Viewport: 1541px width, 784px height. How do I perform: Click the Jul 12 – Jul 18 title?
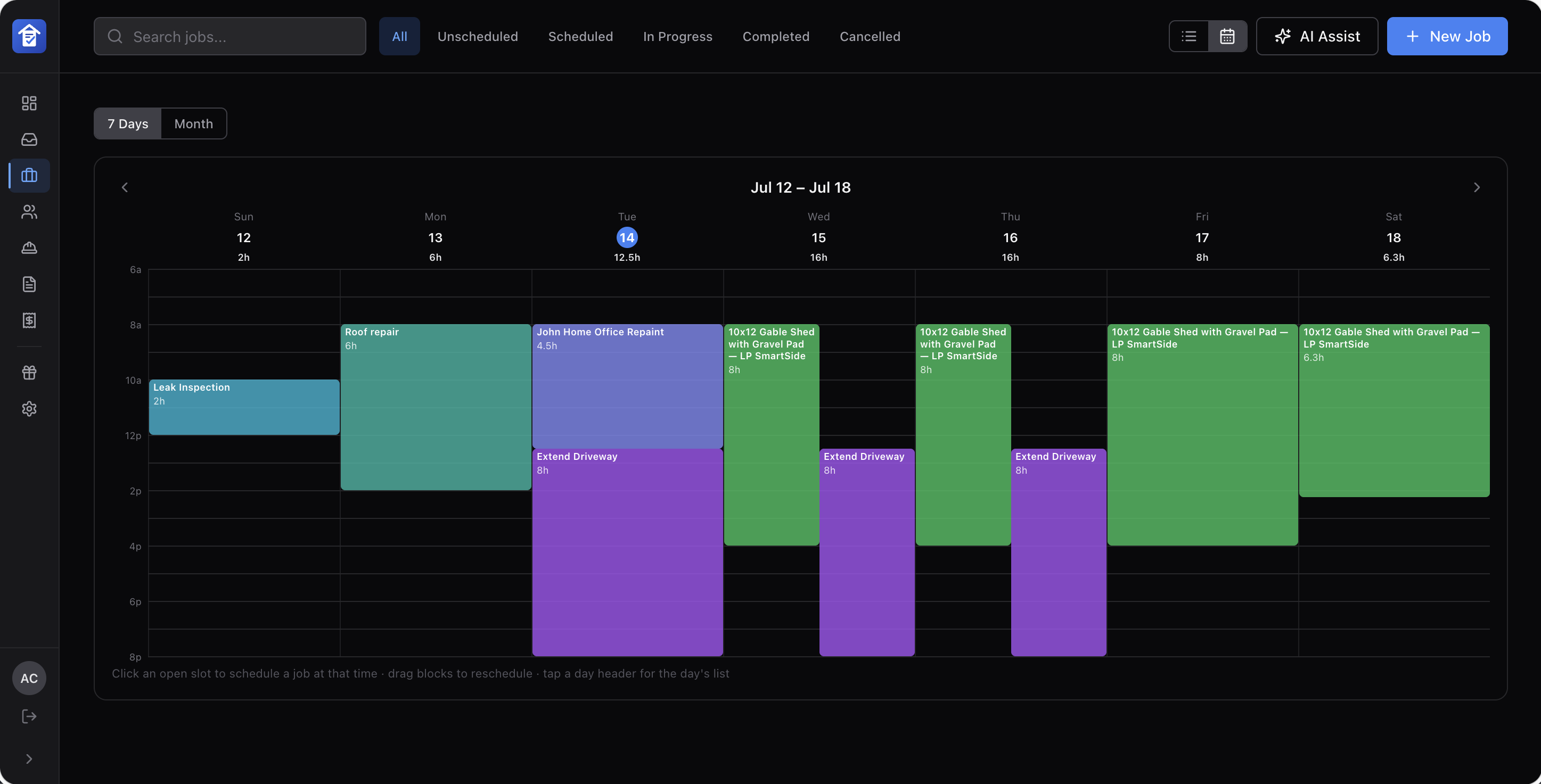coord(800,187)
